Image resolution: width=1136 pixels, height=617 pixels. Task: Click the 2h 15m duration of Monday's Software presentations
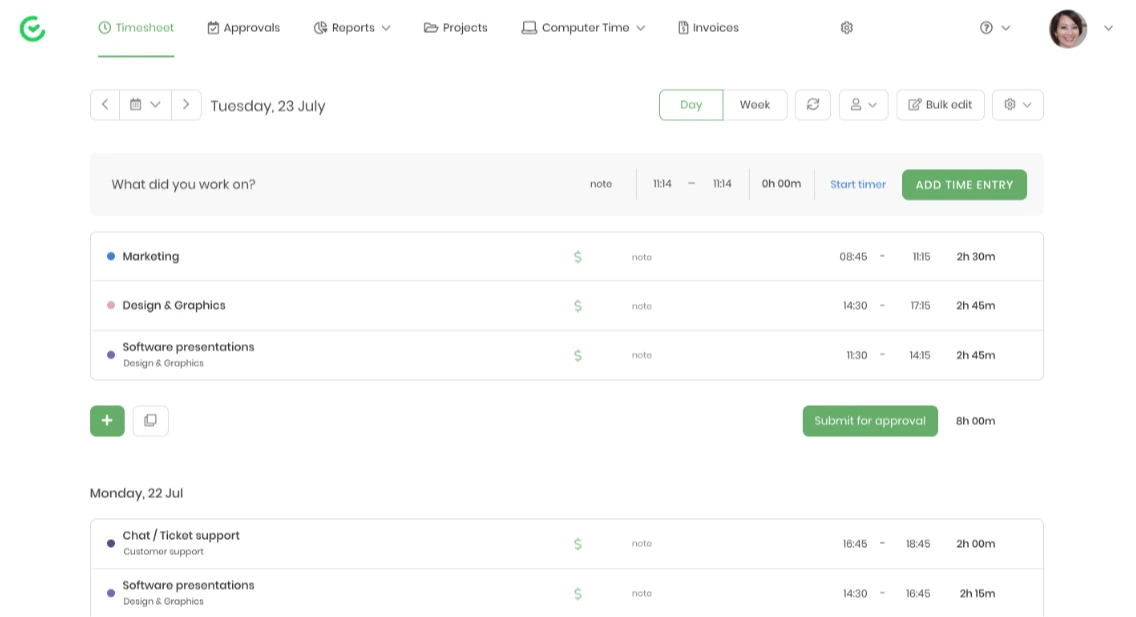pos(977,593)
